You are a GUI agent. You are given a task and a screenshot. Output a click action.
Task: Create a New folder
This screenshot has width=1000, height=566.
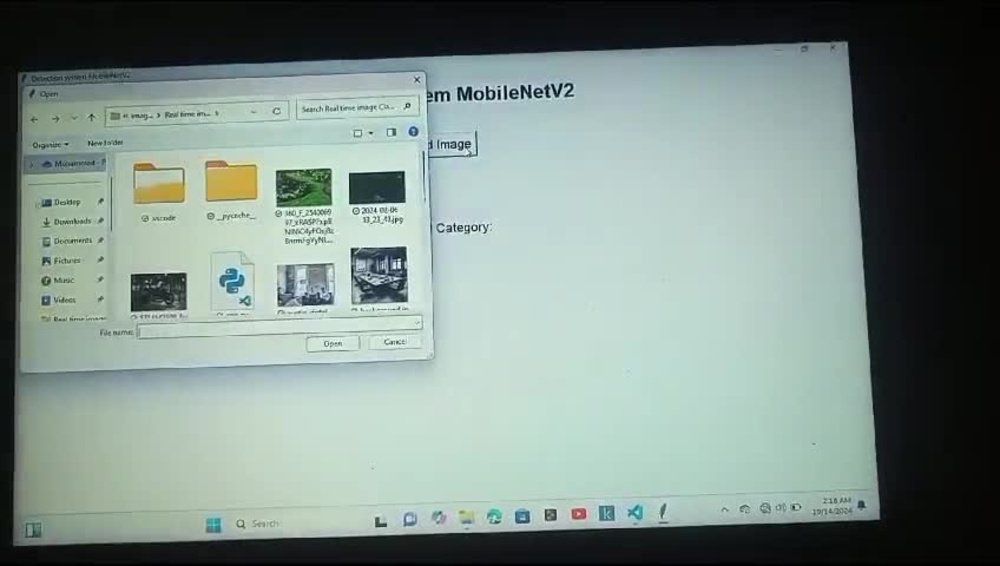pyautogui.click(x=105, y=143)
